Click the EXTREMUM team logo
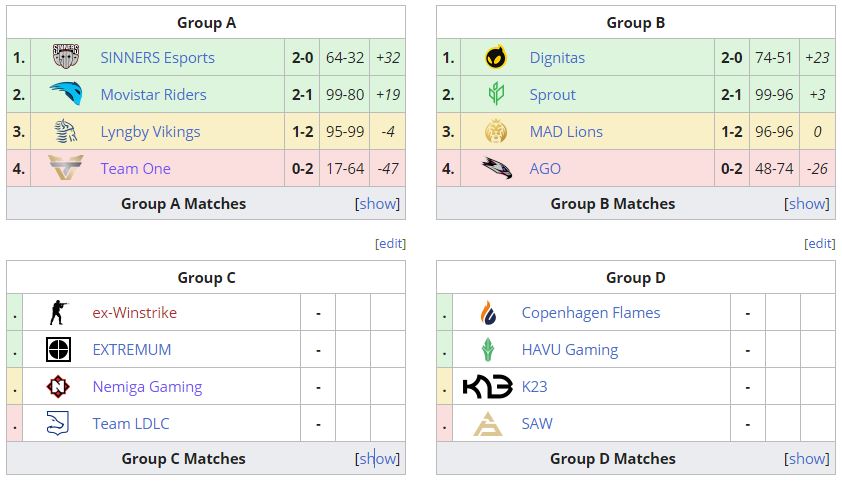 (59, 350)
